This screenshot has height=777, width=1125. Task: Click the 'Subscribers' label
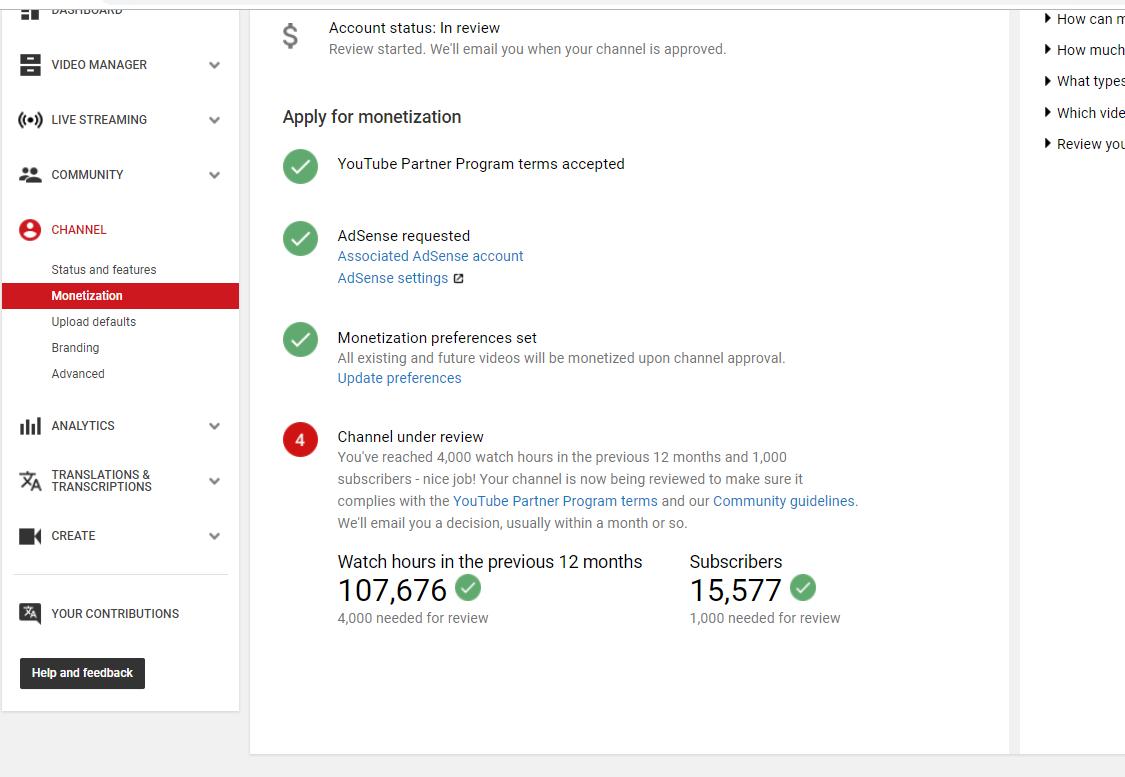736,562
